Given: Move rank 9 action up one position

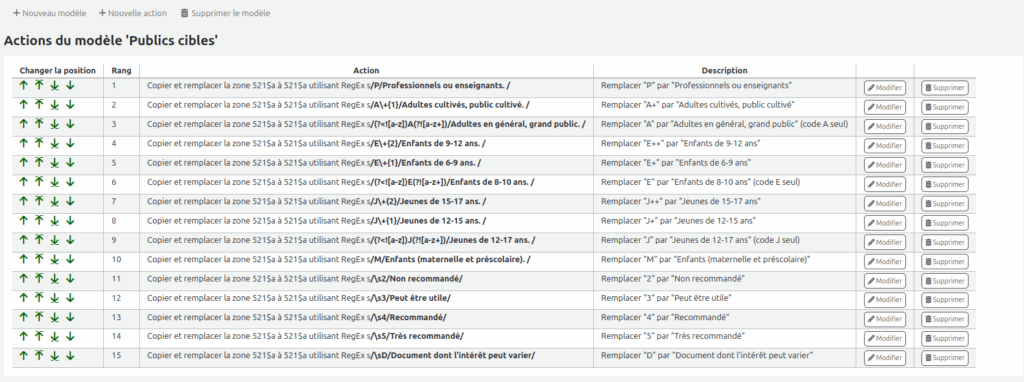Looking at the screenshot, I should coord(24,240).
